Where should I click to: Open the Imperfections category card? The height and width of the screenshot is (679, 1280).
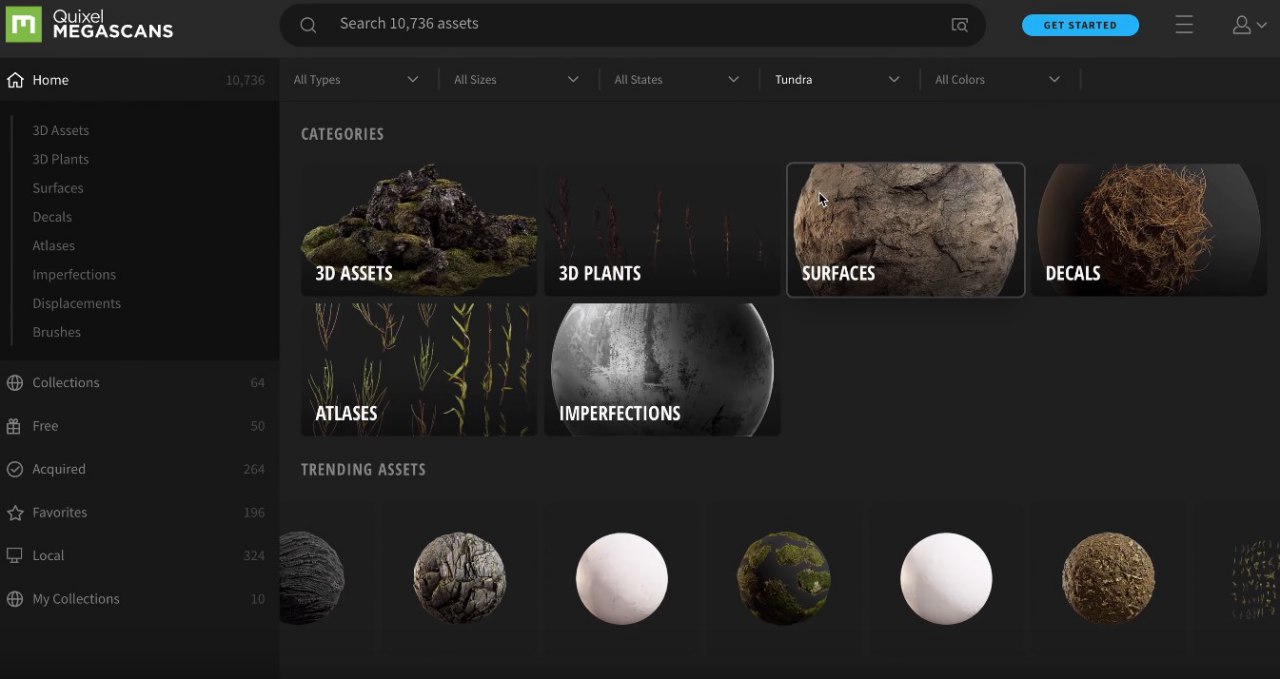(662, 370)
